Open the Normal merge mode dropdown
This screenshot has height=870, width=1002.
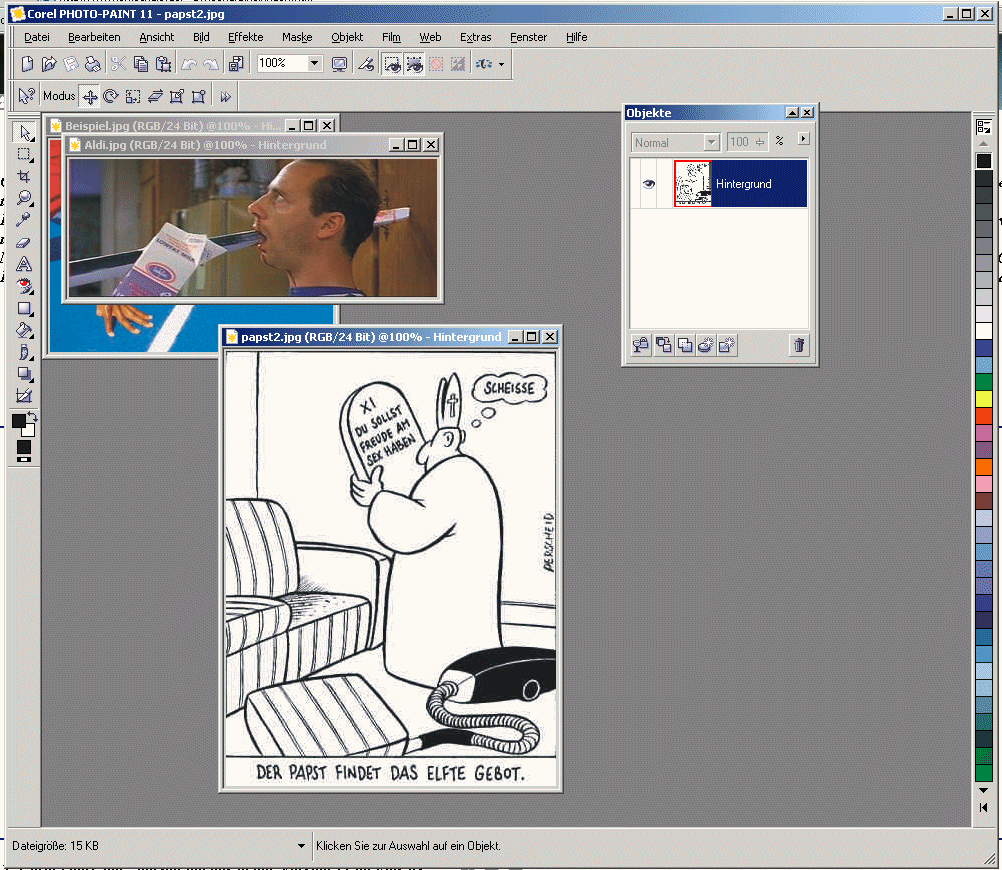click(x=711, y=142)
